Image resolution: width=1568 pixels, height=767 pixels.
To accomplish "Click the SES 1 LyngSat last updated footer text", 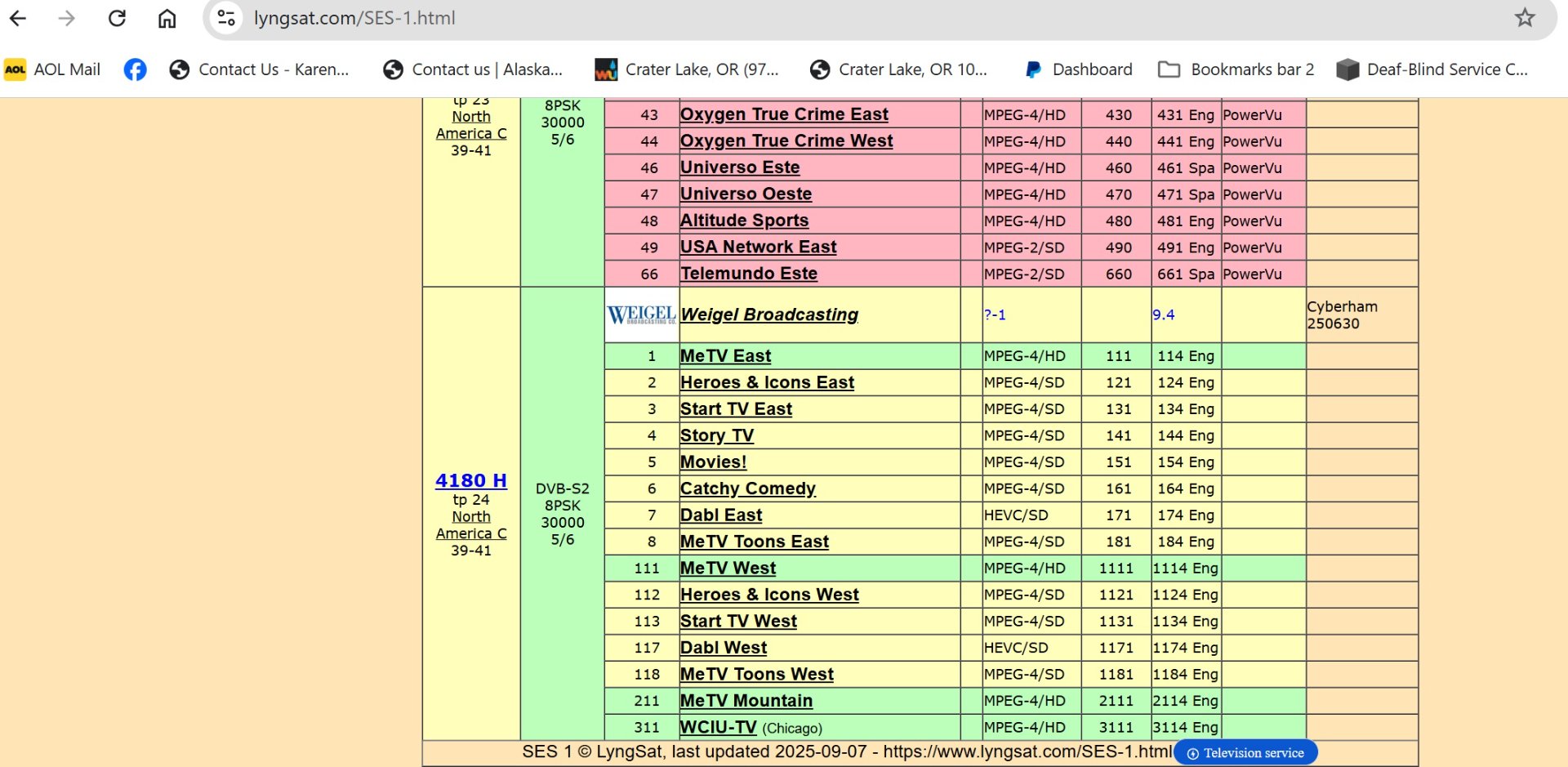I will (x=847, y=752).
